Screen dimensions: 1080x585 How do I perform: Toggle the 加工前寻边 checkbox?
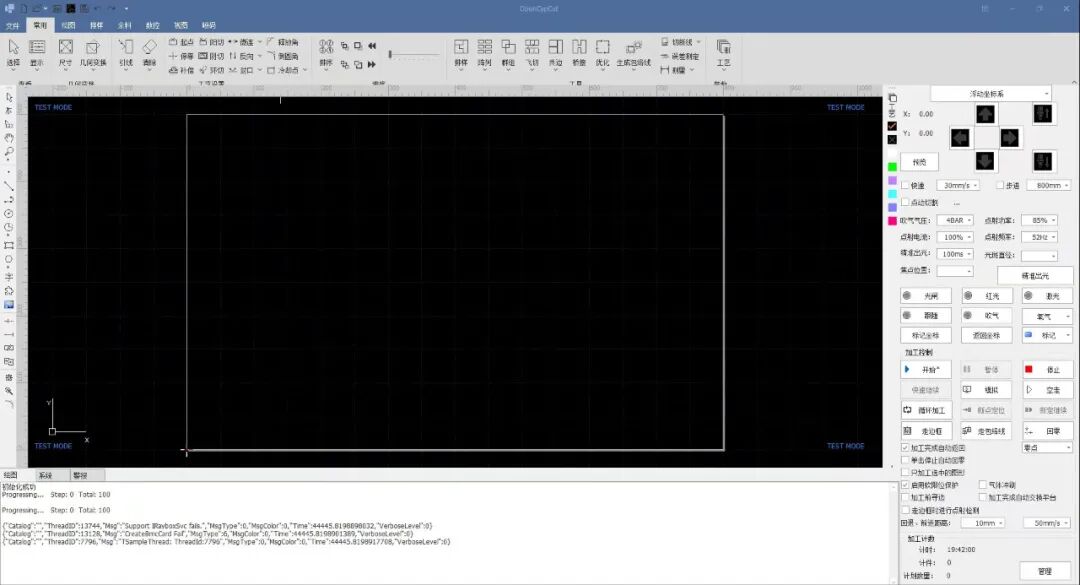point(905,497)
